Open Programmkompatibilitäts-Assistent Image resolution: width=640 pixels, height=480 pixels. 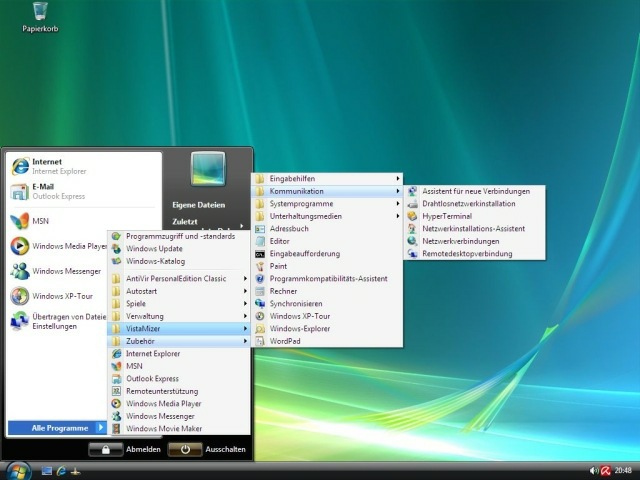(327, 279)
